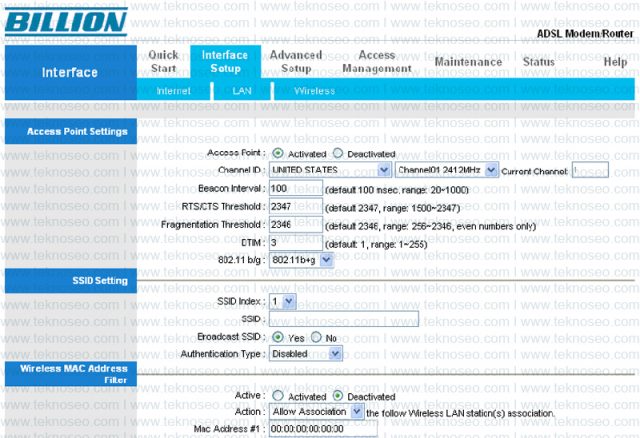Click the Authentication Type label

(x=223, y=354)
